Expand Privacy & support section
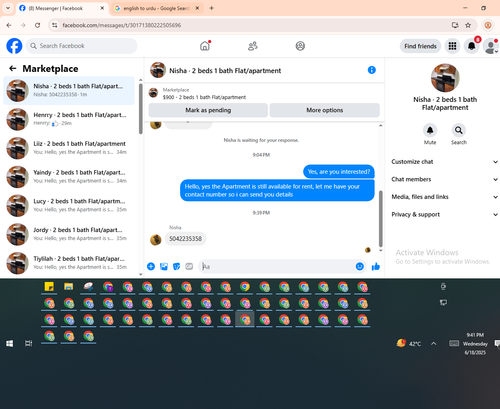Screen dimensions: 500x409 (x=444, y=214)
